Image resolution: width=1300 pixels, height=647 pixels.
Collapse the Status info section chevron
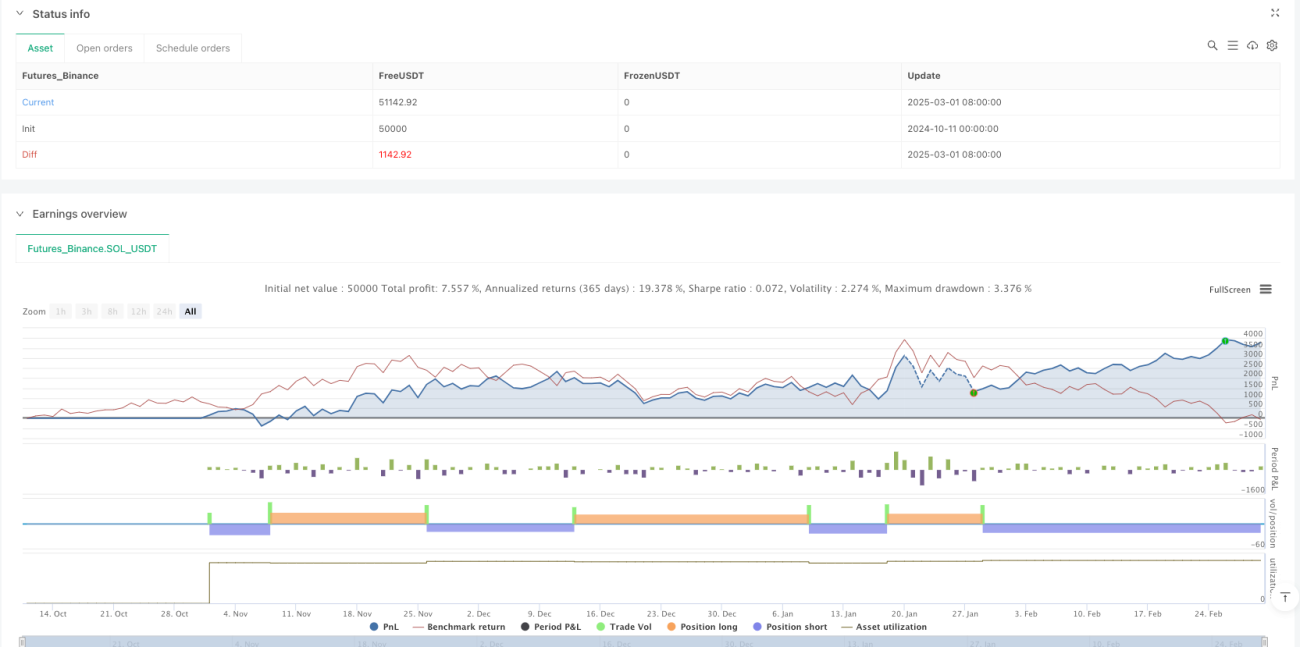coord(20,14)
